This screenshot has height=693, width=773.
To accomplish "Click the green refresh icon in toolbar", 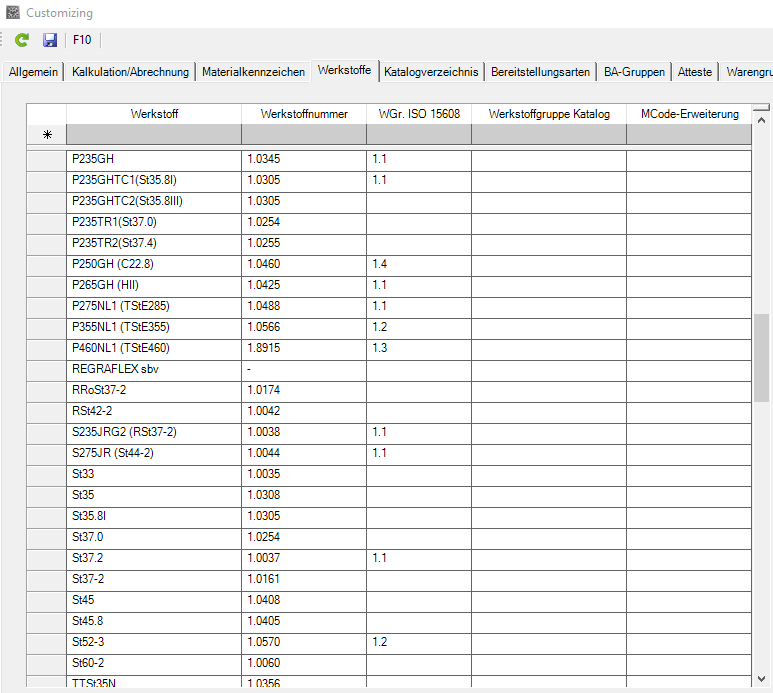I will click(x=22, y=40).
